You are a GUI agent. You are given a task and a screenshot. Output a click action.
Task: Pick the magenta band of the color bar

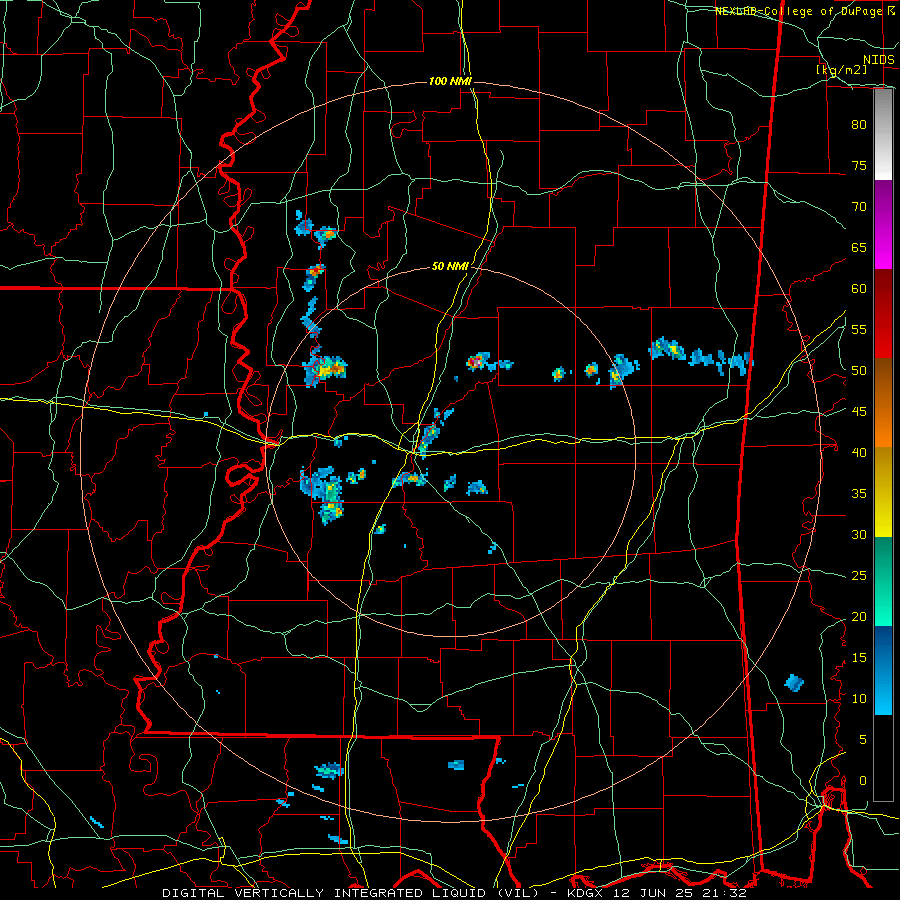coord(883,249)
